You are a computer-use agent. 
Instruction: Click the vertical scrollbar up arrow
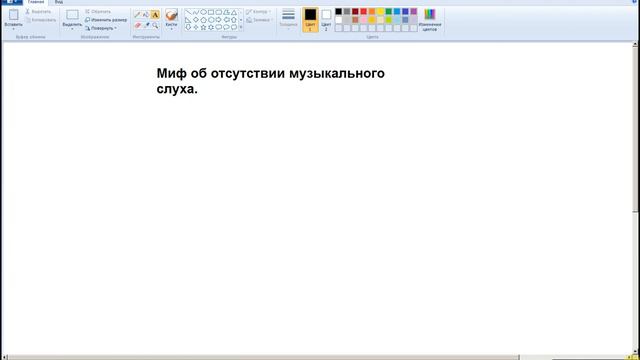click(x=636, y=44)
